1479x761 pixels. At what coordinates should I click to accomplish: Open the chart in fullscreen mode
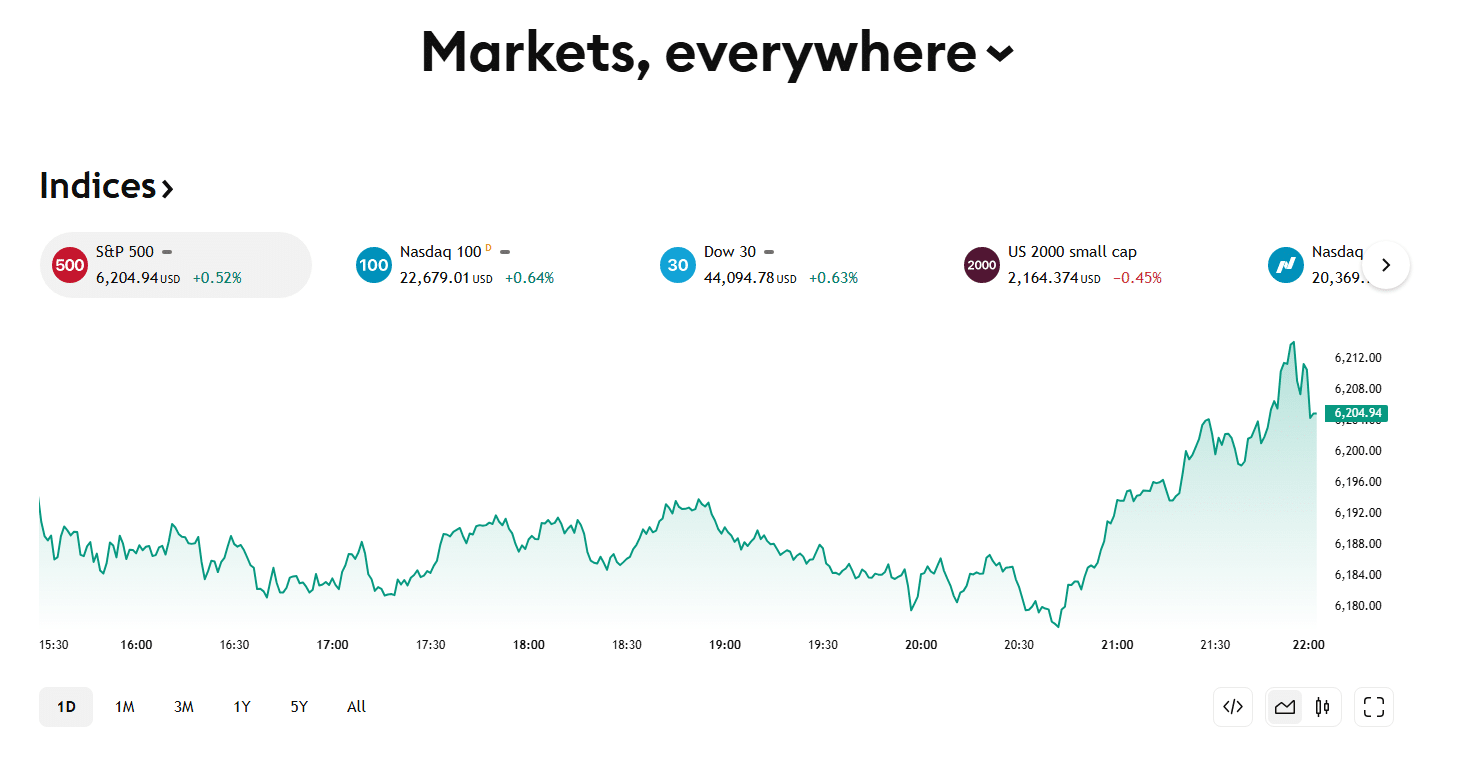(1373, 707)
